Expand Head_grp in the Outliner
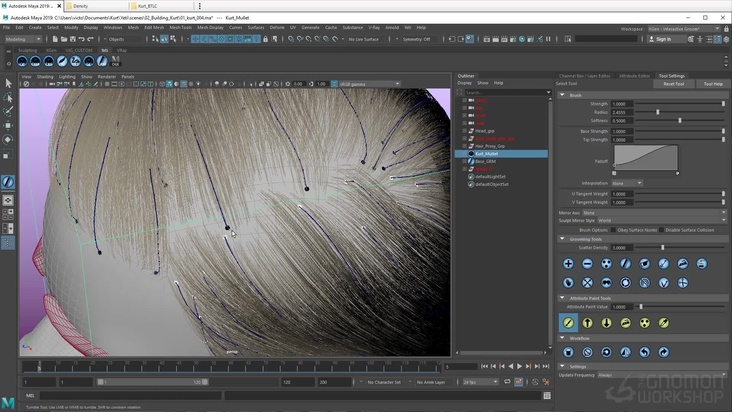Viewport: 732px width, 412px height. click(x=464, y=131)
